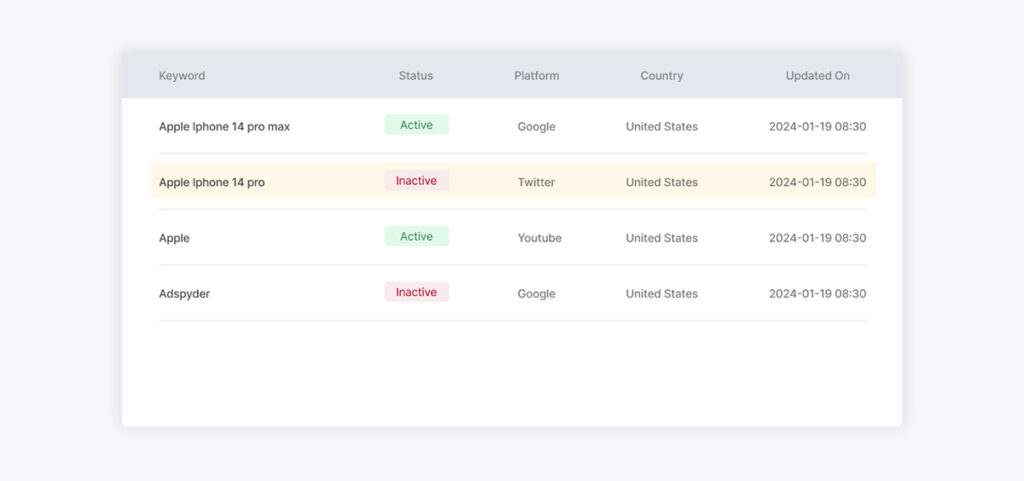Viewport: 1024px width, 481px height.
Task: Select United States in the Twitter row
Action: pos(662,183)
